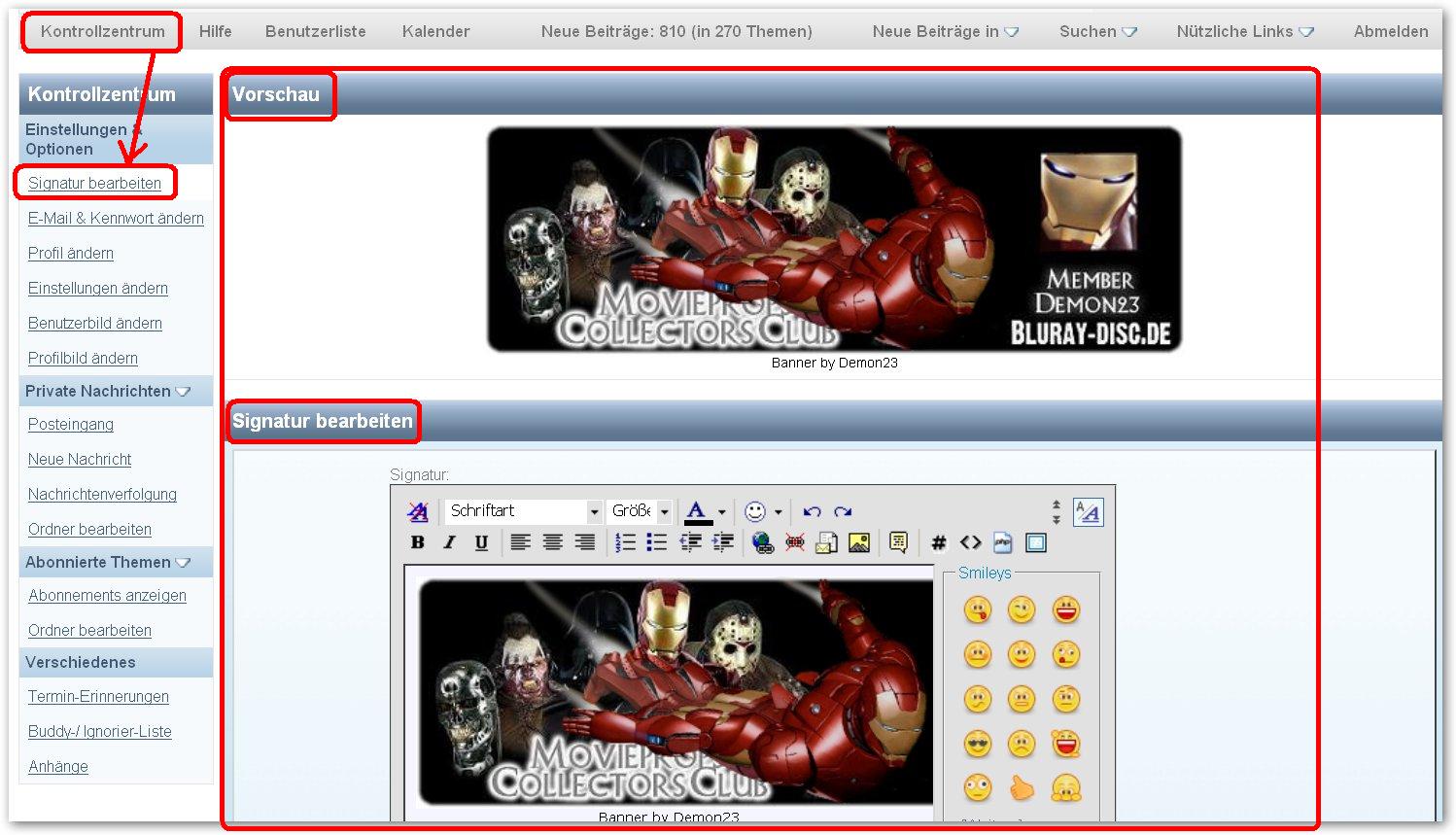Center align the signature text
Image resolution: width=1456 pixels, height=835 pixels.
pos(552,542)
